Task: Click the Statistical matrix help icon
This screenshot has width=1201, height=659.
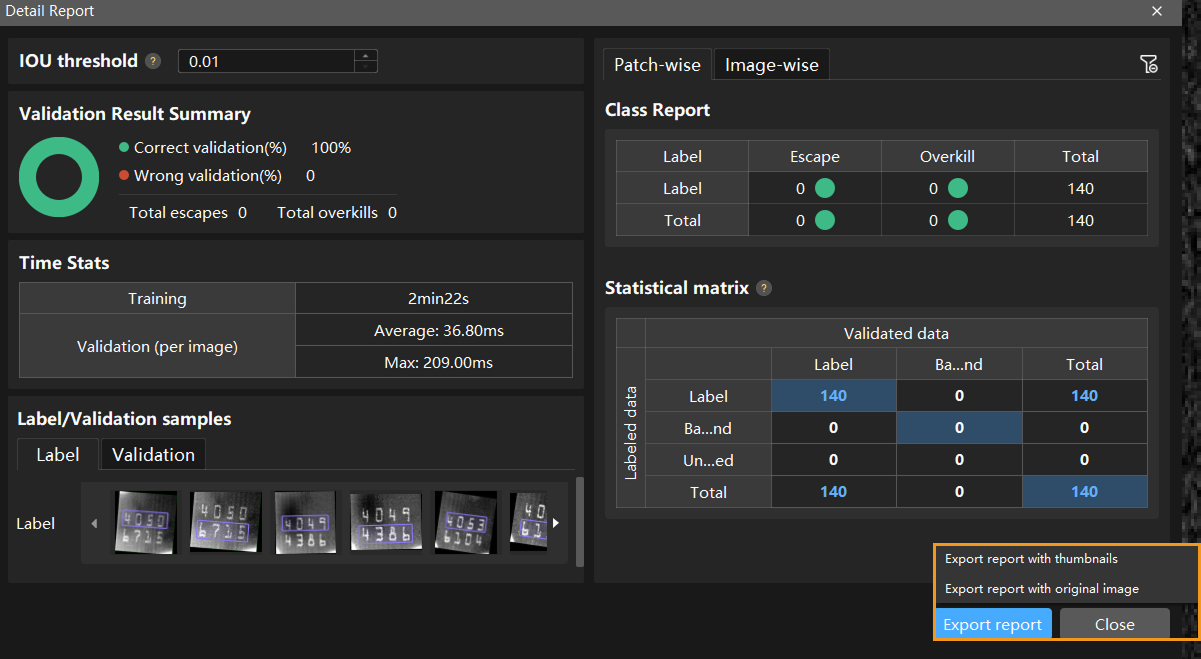Action: tap(764, 288)
